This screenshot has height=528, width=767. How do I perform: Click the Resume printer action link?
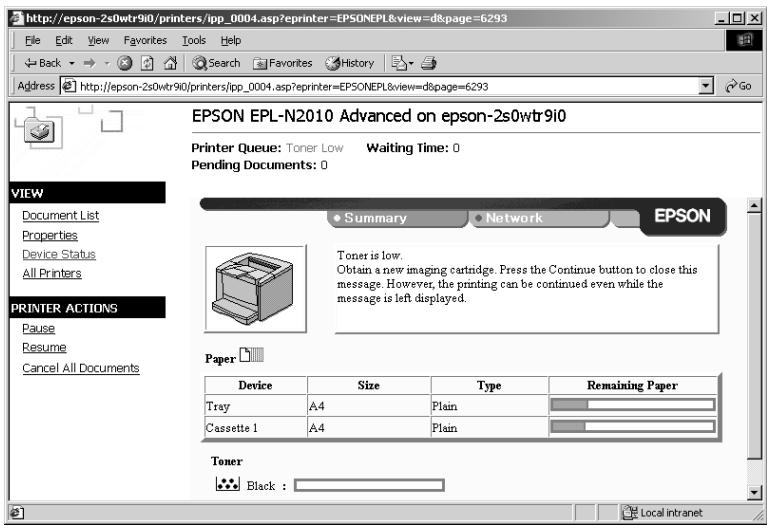point(44,347)
